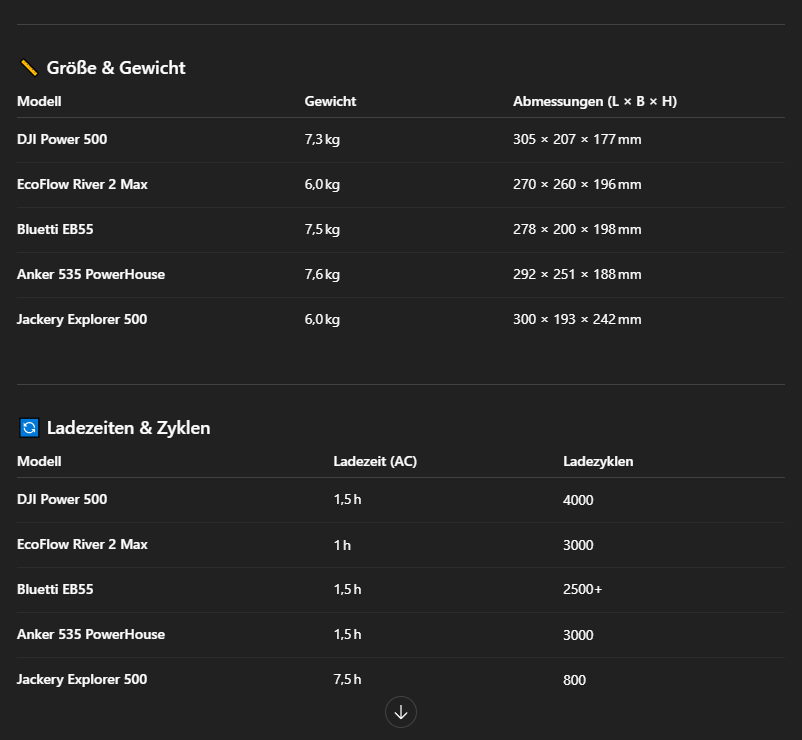802x740 pixels.
Task: Click the 2500+ charge cycles value
Action: pos(582,590)
